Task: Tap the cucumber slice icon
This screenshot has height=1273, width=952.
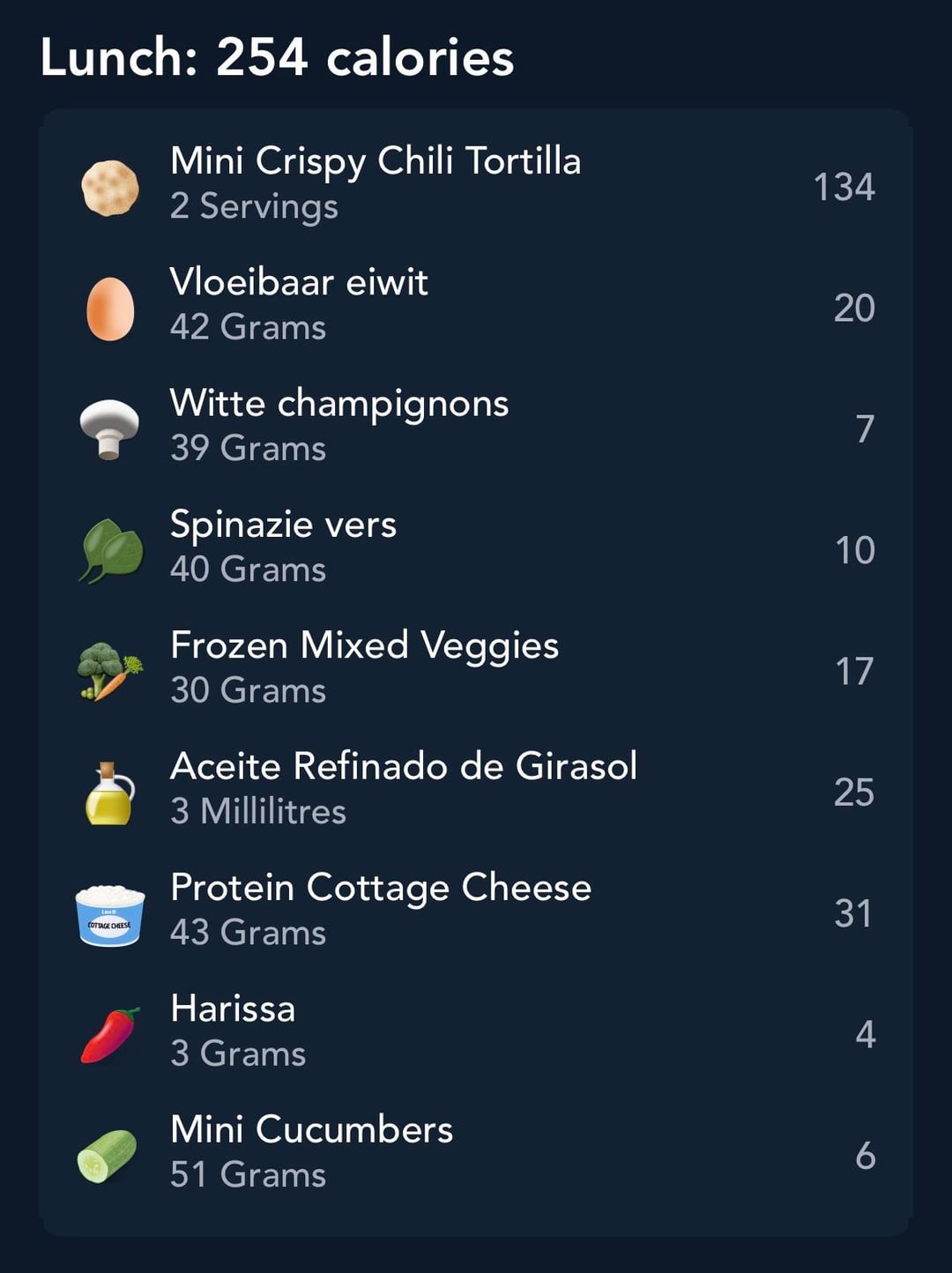Action: 108,1156
